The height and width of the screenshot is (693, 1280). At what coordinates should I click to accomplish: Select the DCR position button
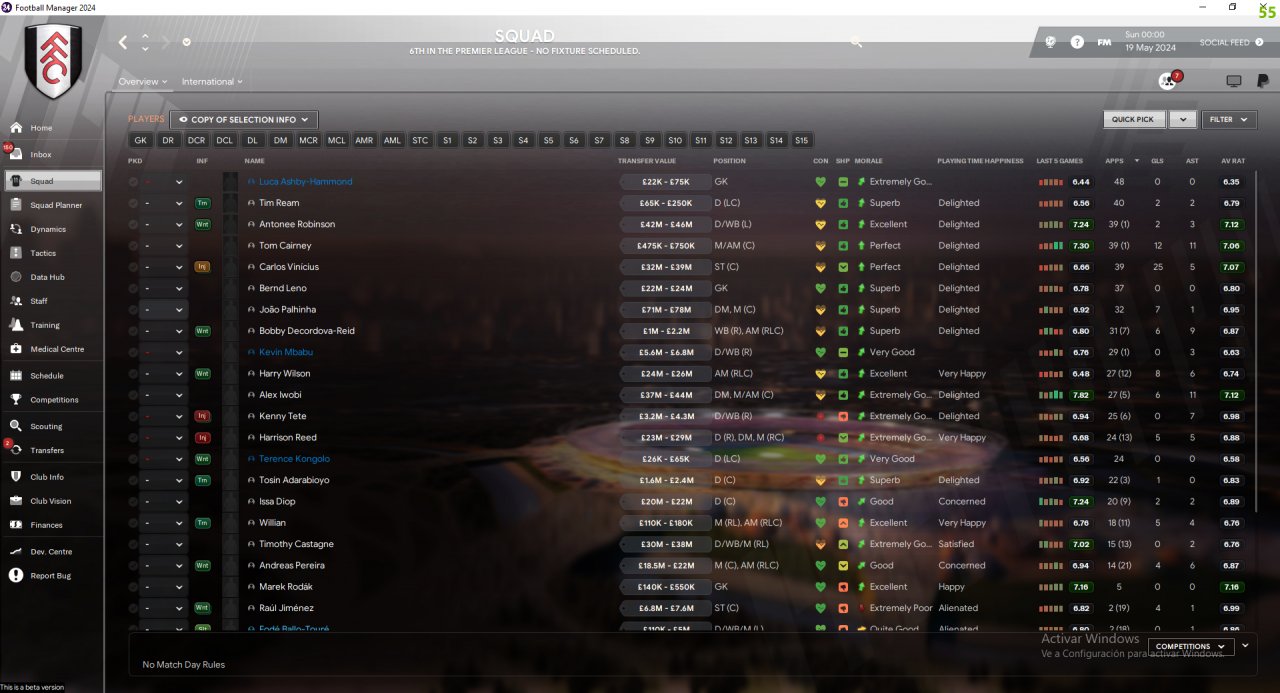coord(196,141)
